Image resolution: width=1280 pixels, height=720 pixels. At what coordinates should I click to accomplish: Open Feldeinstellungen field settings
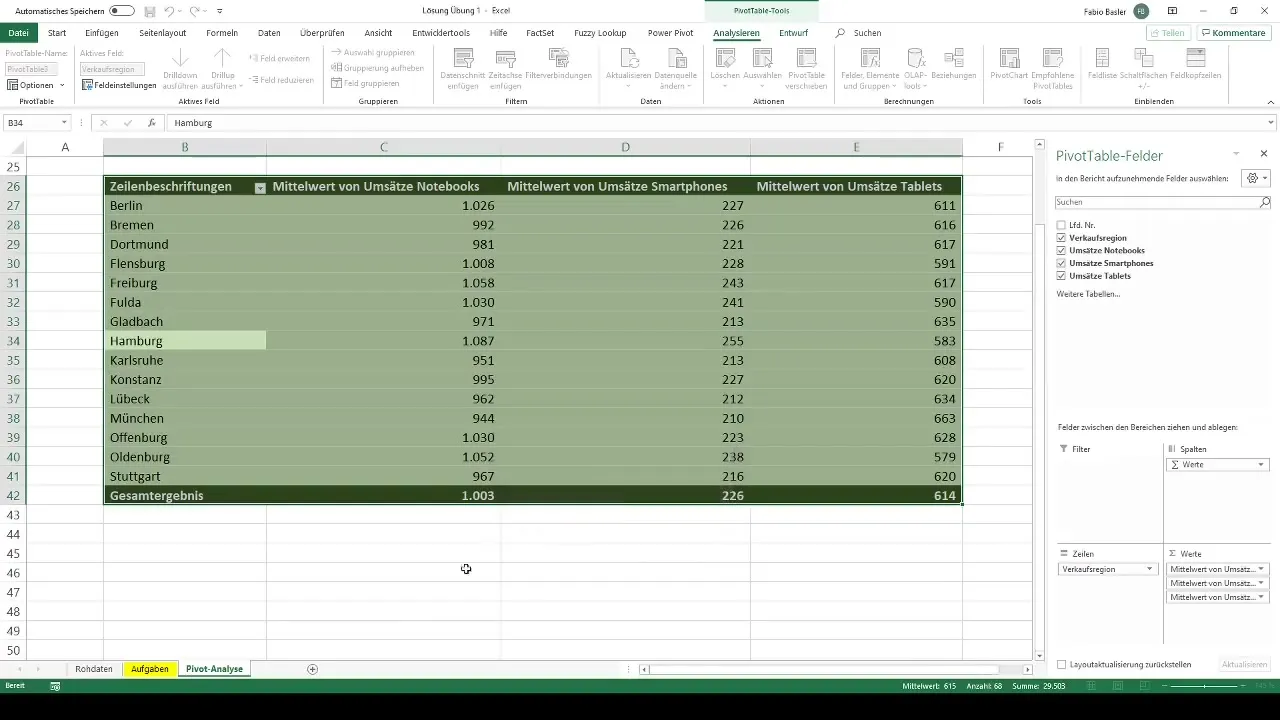119,85
